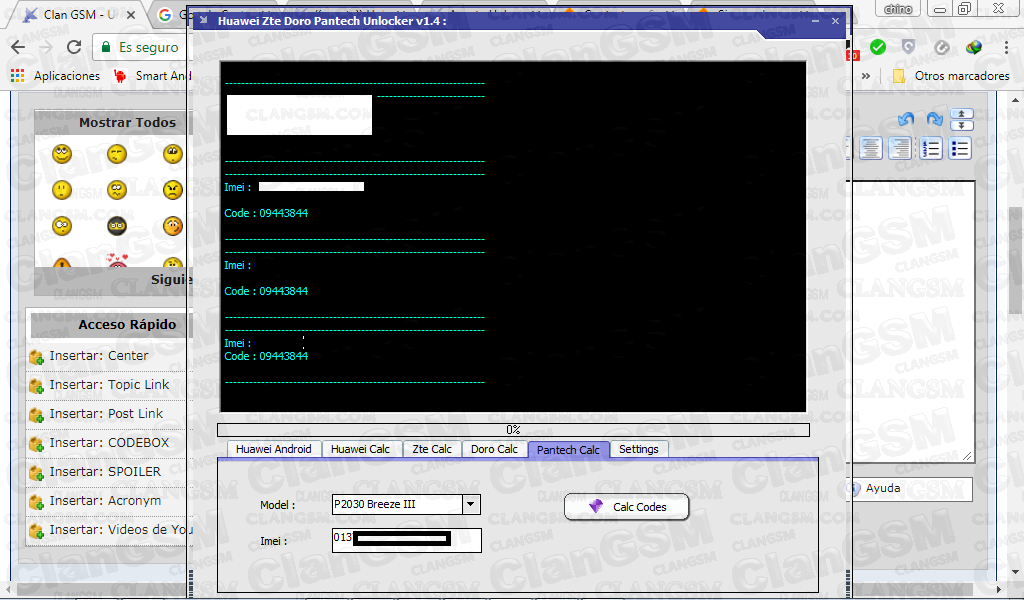Viewport: 1024px width, 600px height.
Task: Click the 0% progress bar in the unlocker
Action: pyautogui.click(x=513, y=430)
